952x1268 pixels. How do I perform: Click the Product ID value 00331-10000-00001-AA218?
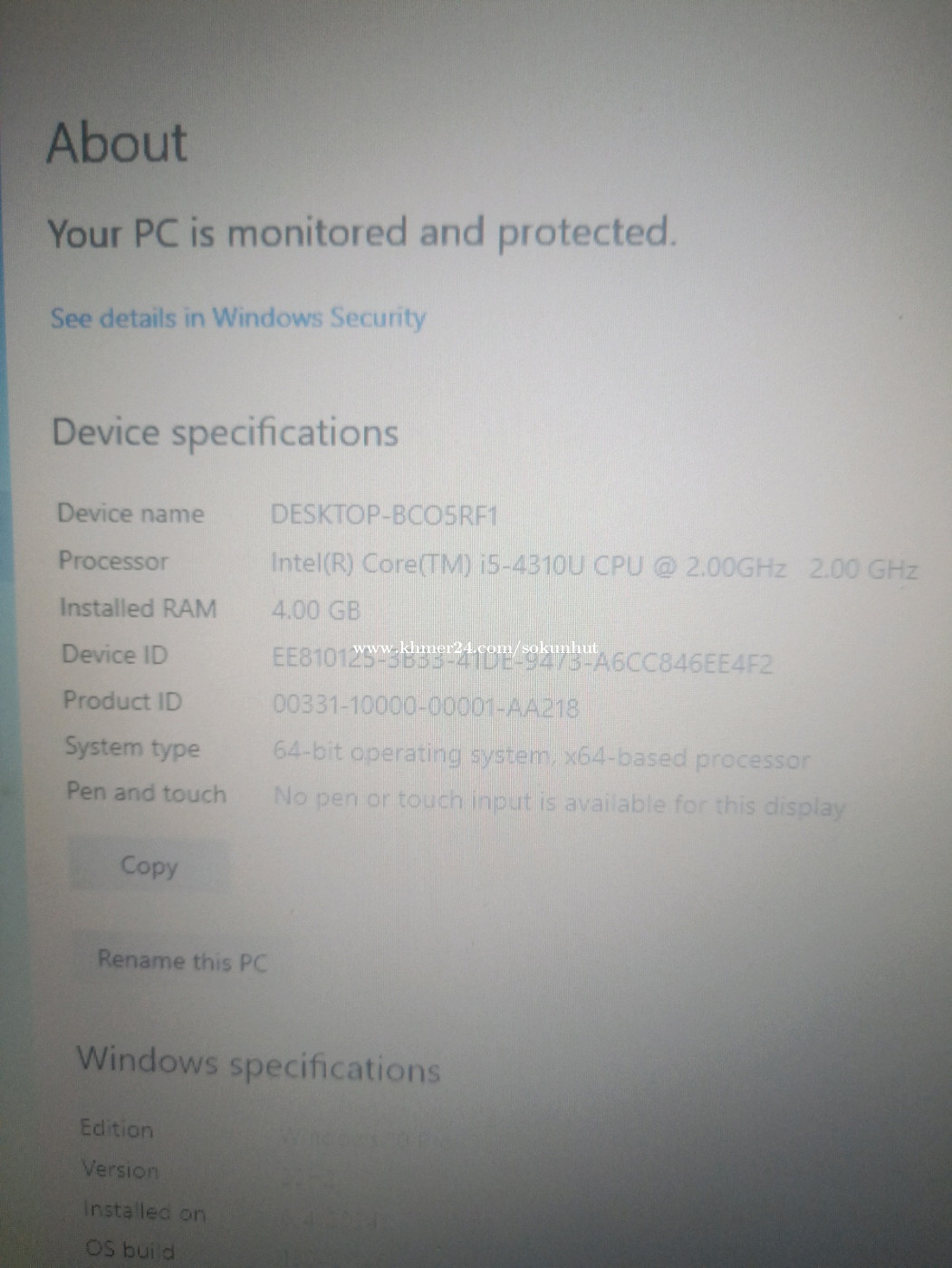[426, 706]
